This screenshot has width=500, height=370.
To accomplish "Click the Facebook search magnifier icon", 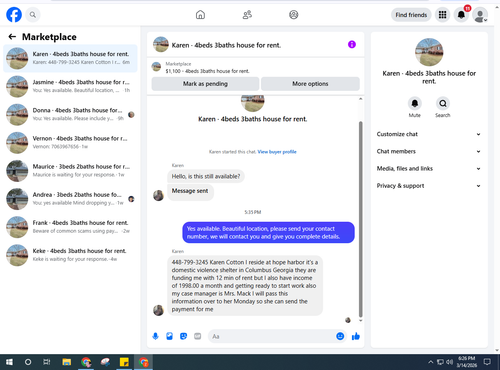I will (33, 15).
